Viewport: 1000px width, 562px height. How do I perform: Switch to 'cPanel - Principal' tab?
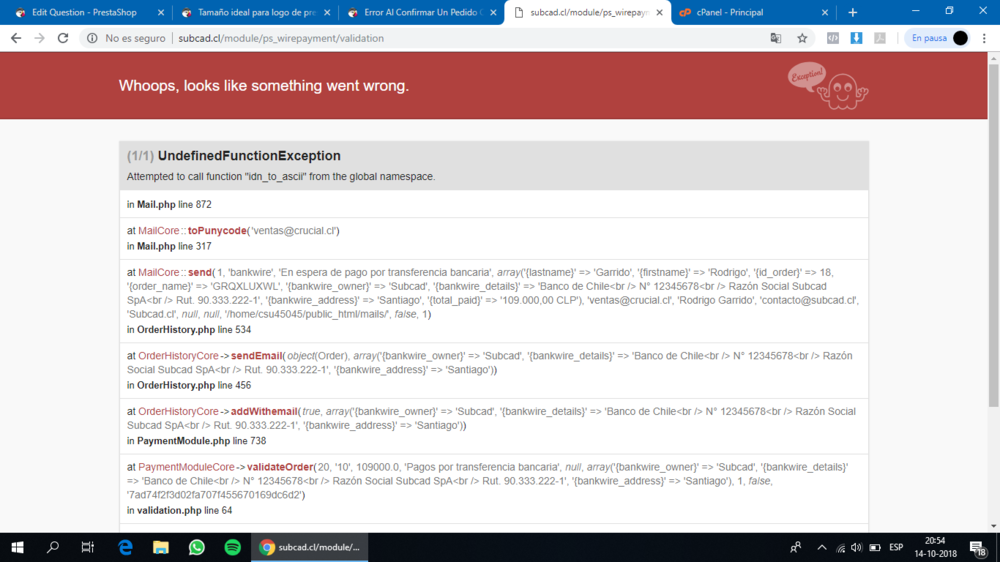click(729, 12)
